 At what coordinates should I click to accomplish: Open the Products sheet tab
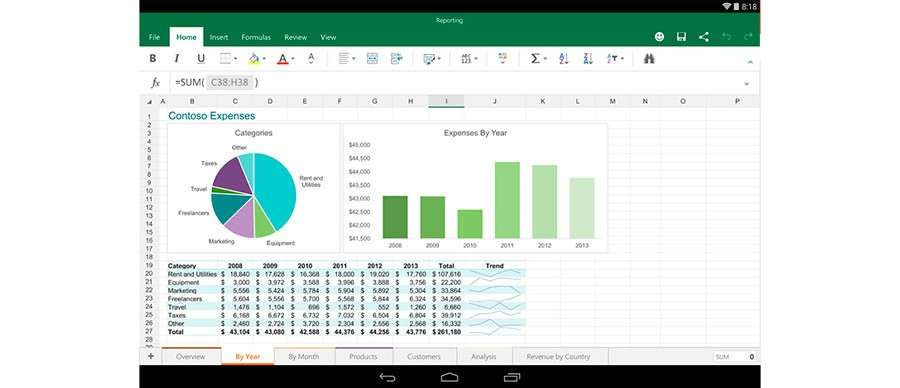click(x=364, y=356)
